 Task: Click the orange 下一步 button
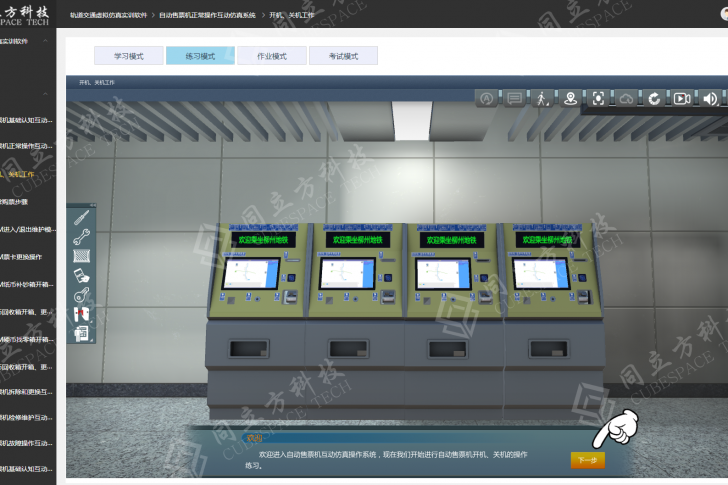click(588, 460)
